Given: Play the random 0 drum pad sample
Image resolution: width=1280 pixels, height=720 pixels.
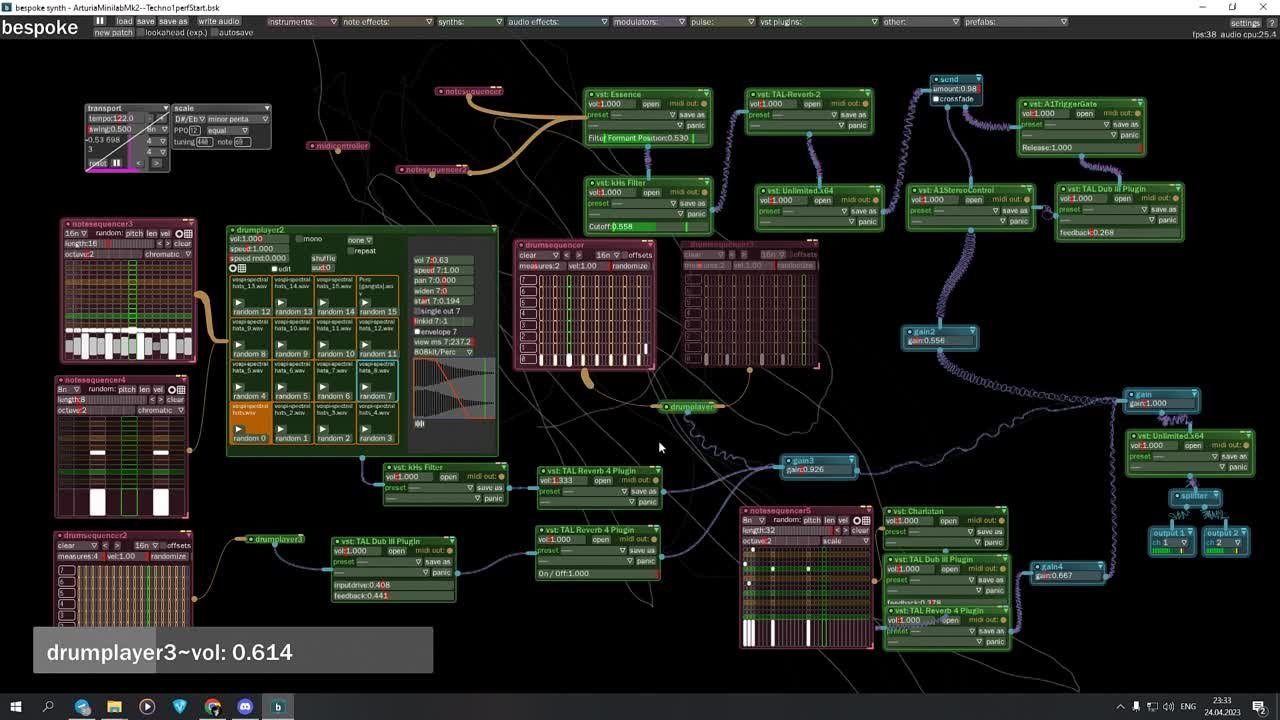Looking at the screenshot, I should pyautogui.click(x=238, y=429).
